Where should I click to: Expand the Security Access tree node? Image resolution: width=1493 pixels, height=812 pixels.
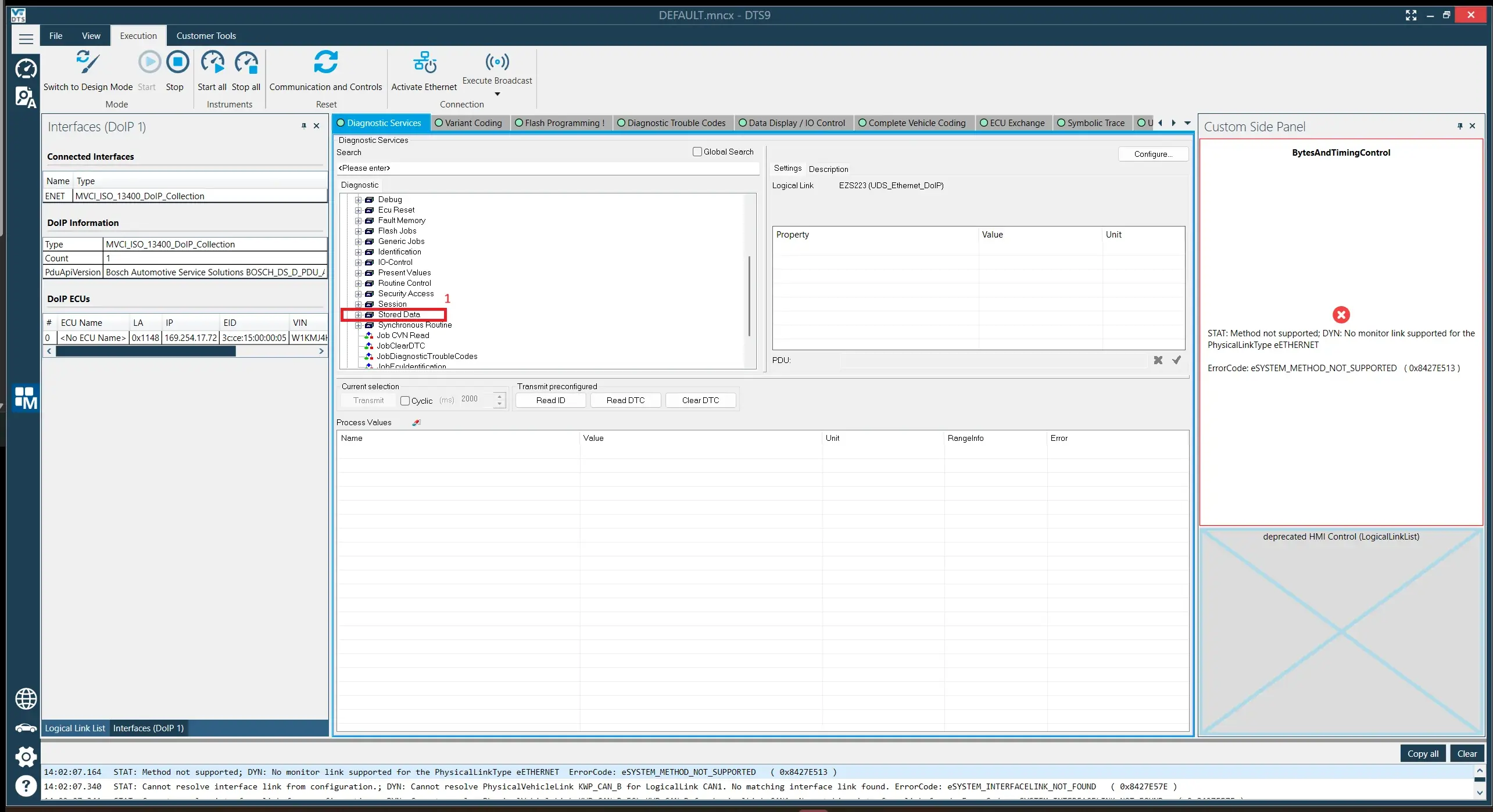[359, 294]
